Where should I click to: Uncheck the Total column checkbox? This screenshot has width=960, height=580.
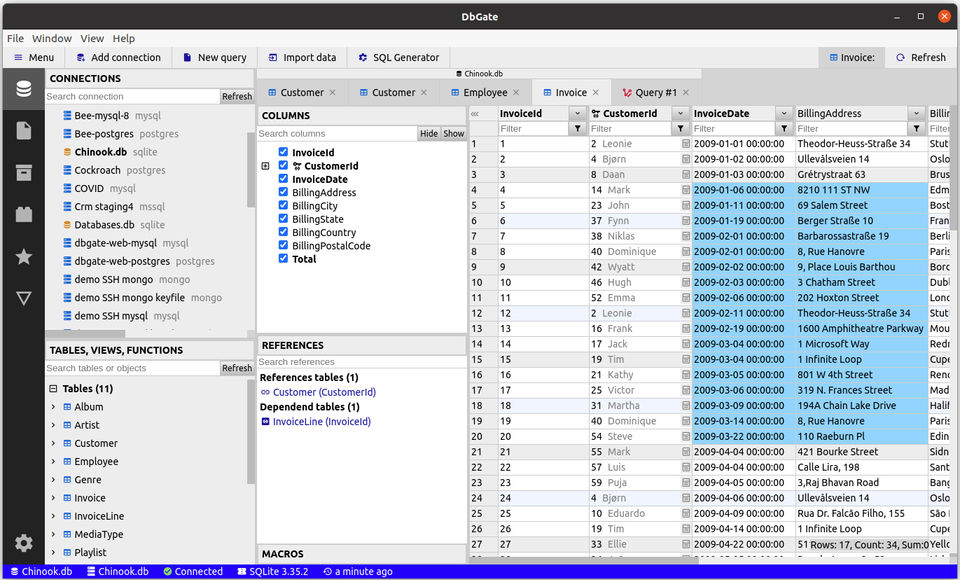(284, 259)
